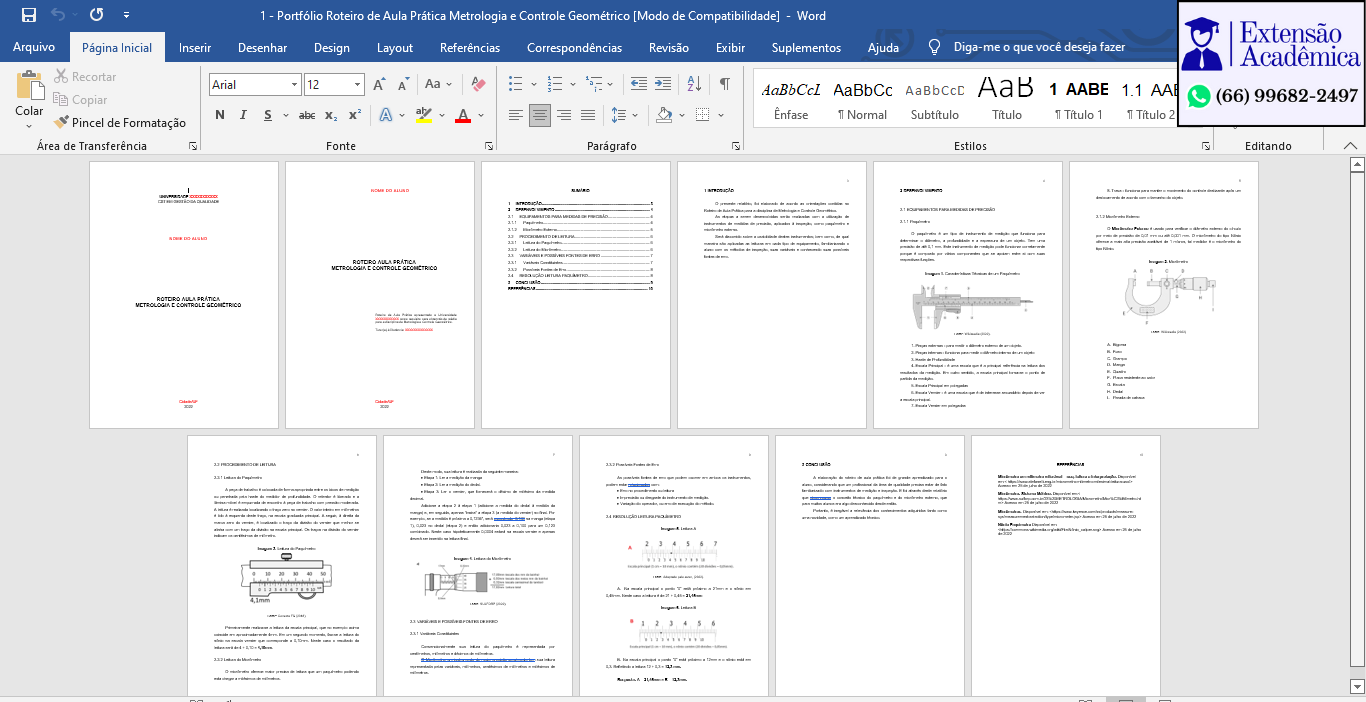Open the font size 12 box
1366x702 pixels.
click(333, 85)
